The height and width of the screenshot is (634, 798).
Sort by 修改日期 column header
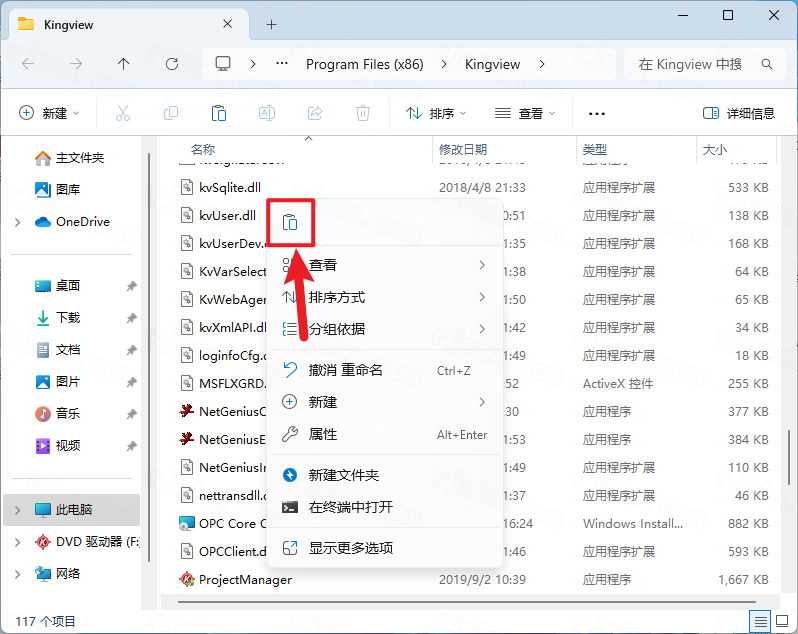[x=463, y=150]
